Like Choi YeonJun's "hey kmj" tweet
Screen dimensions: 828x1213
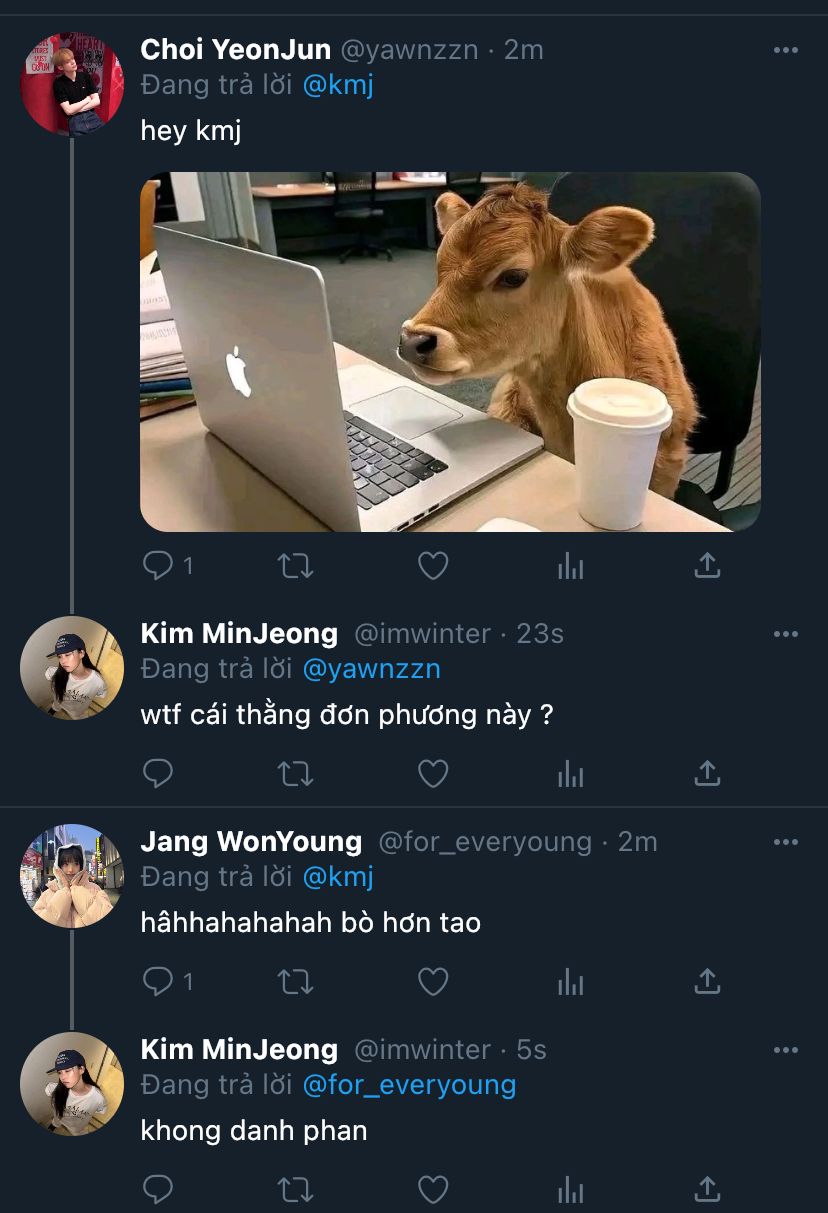click(x=432, y=566)
